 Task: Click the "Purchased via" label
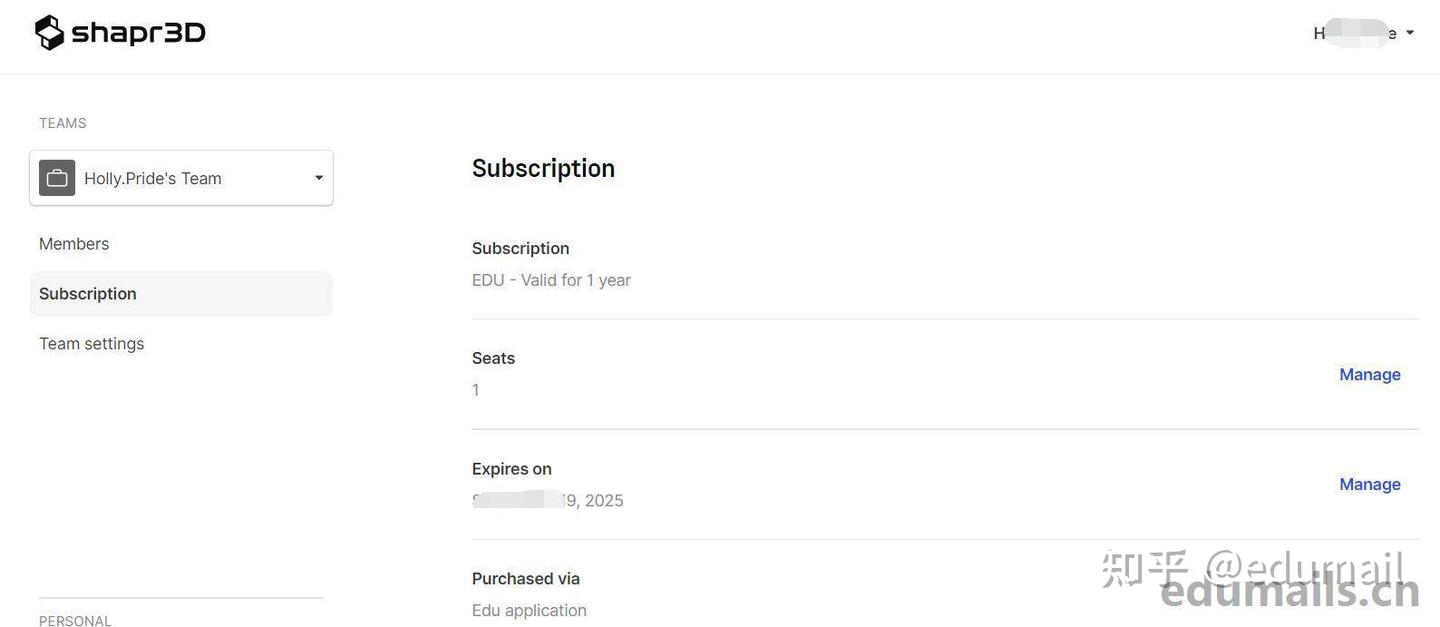(526, 578)
